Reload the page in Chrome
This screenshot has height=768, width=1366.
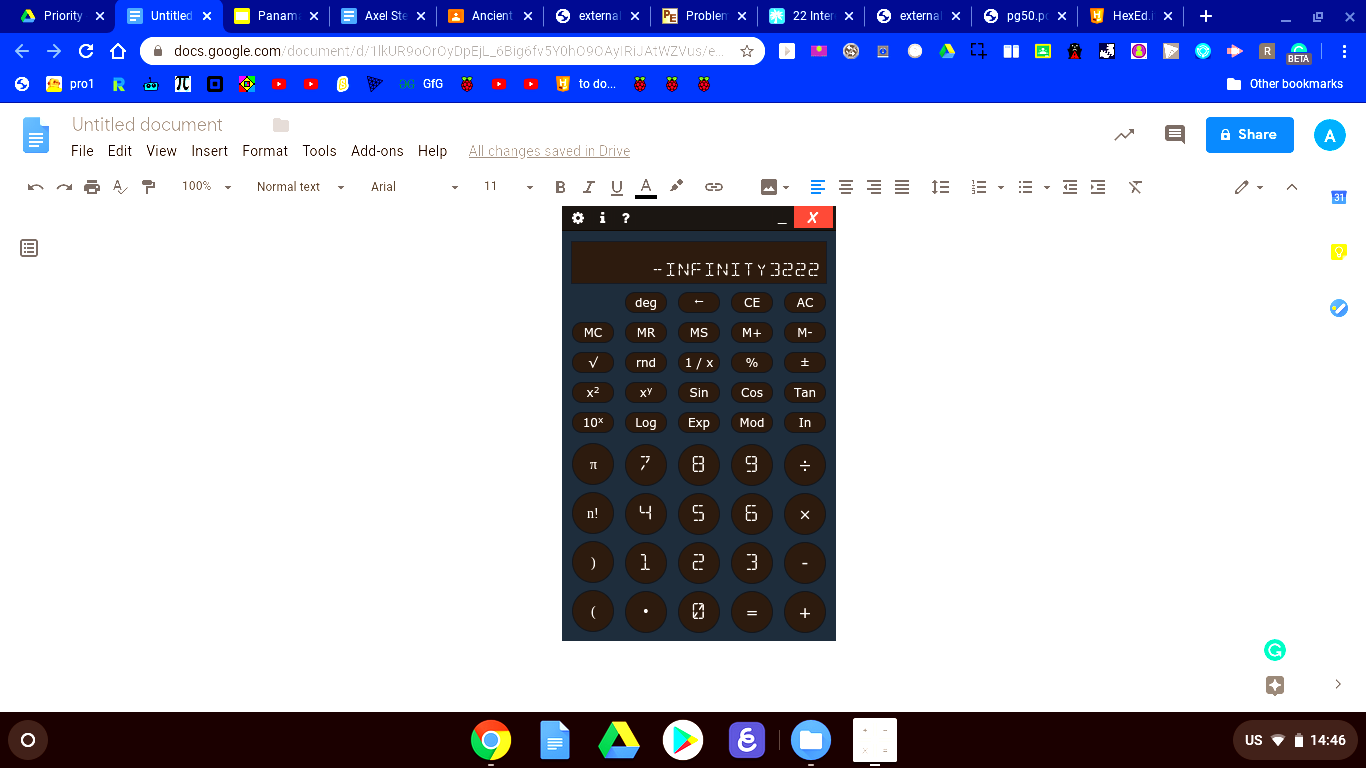[x=86, y=51]
